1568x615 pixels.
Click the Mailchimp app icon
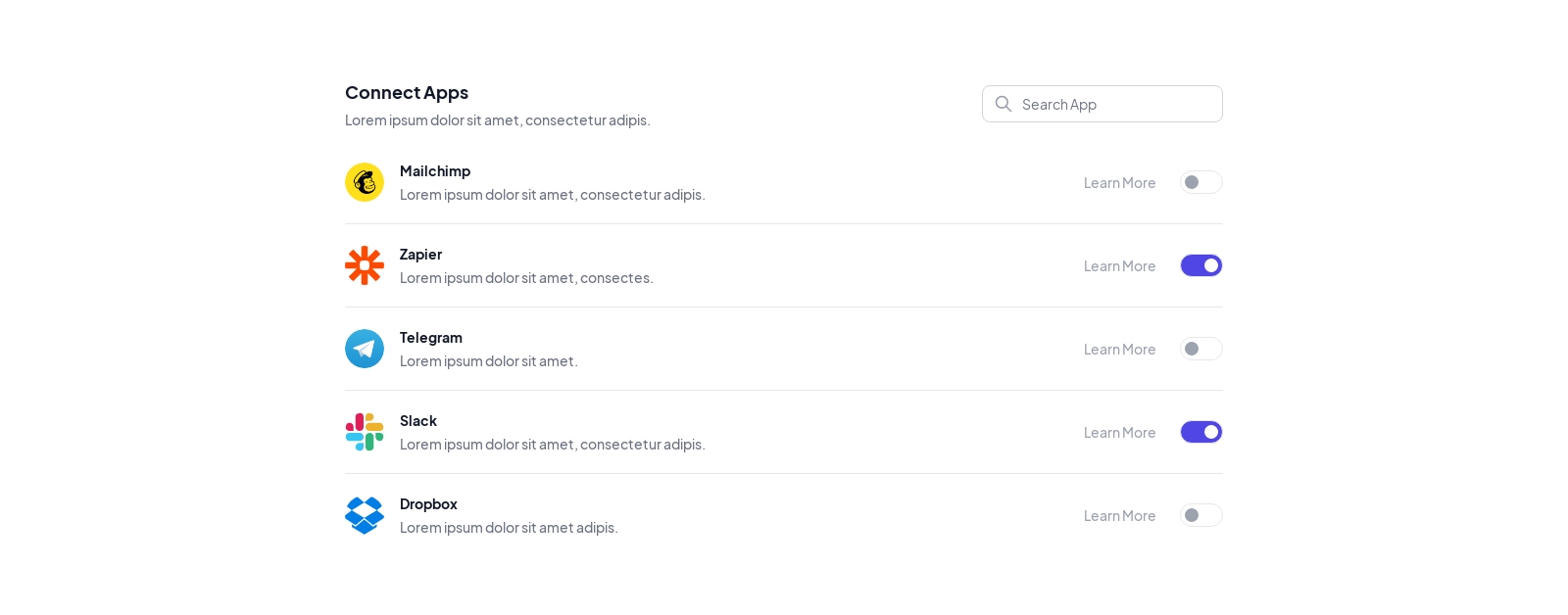pos(365,182)
